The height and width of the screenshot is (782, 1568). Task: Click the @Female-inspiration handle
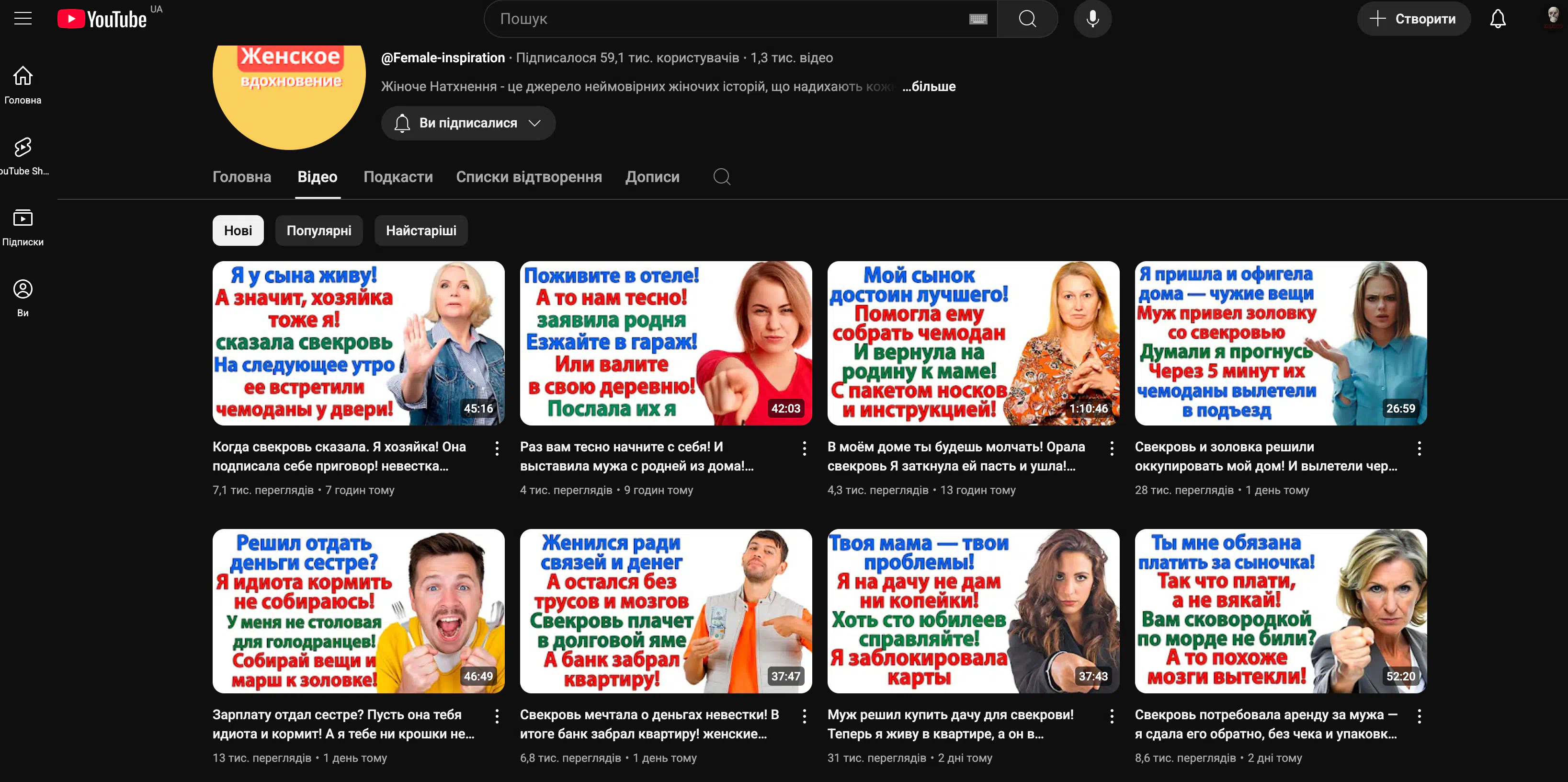pyautogui.click(x=443, y=58)
